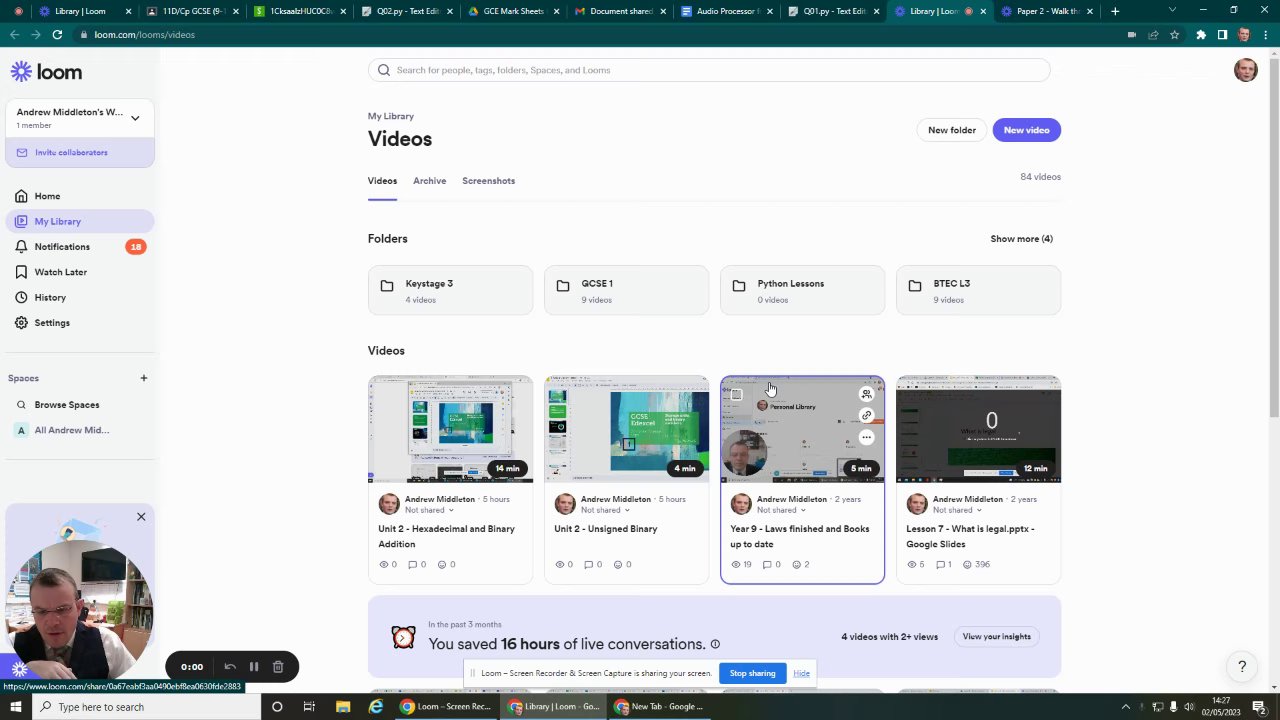The image size is (1280, 720).
Task: Reload the page with the refresh icon
Action: pos(57,34)
